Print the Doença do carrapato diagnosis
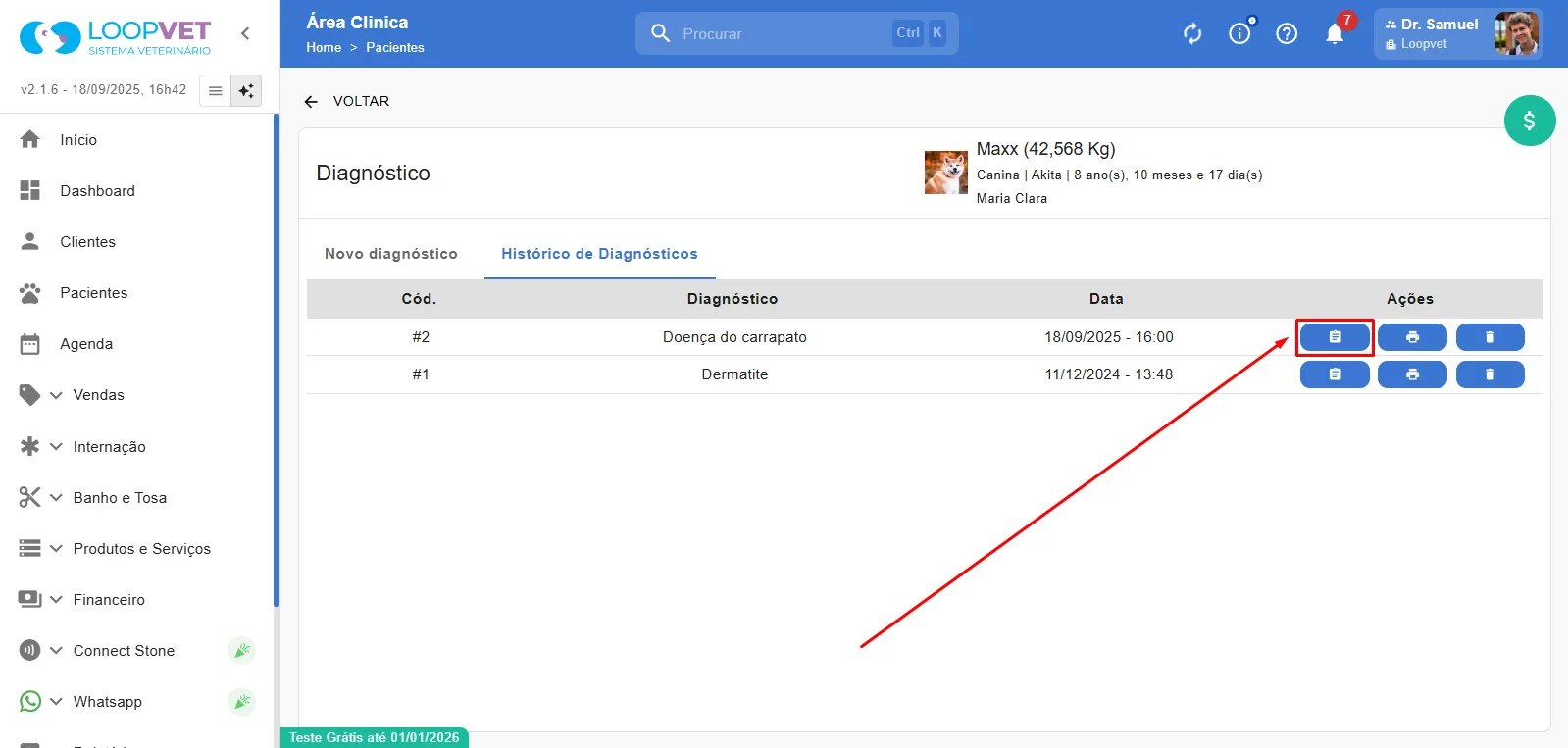Viewport: 1568px width, 748px height. [1412, 337]
